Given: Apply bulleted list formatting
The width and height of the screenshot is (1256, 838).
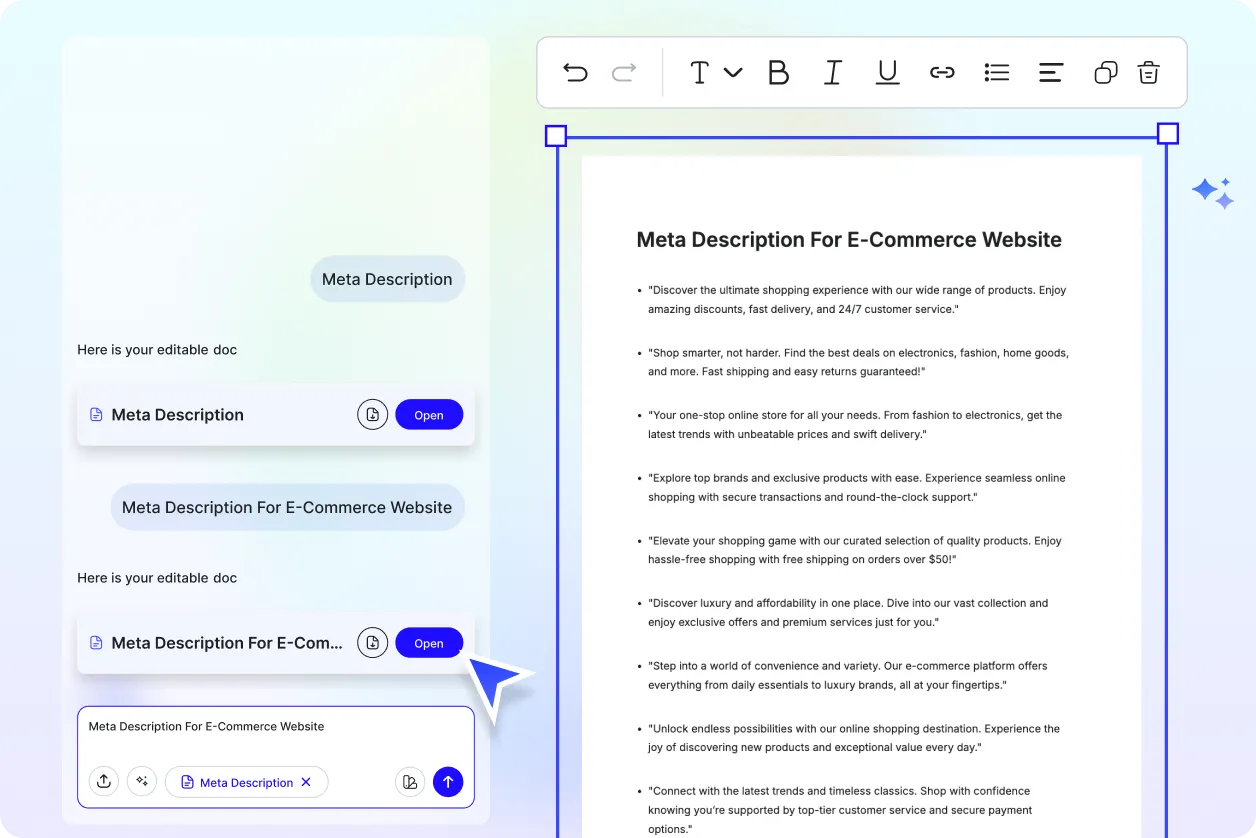Looking at the screenshot, I should 996,72.
